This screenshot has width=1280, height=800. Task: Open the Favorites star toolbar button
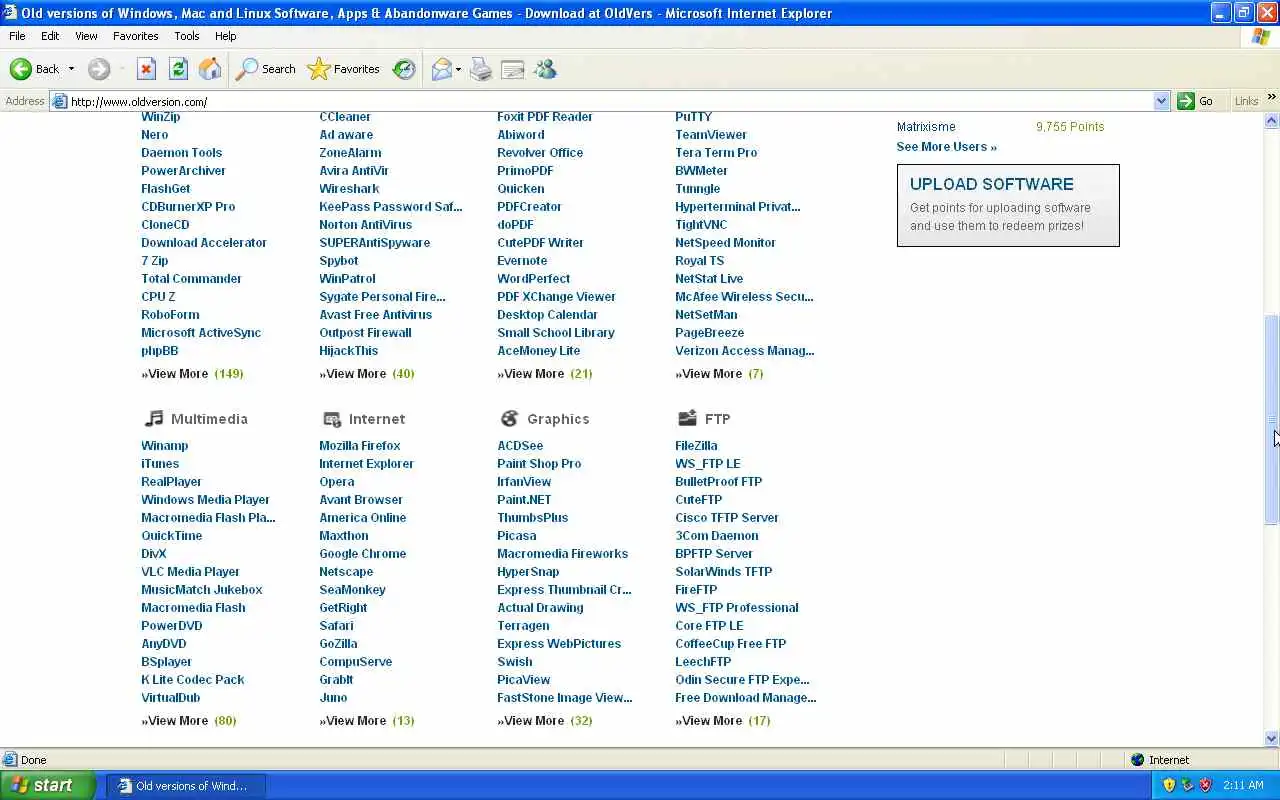point(344,69)
